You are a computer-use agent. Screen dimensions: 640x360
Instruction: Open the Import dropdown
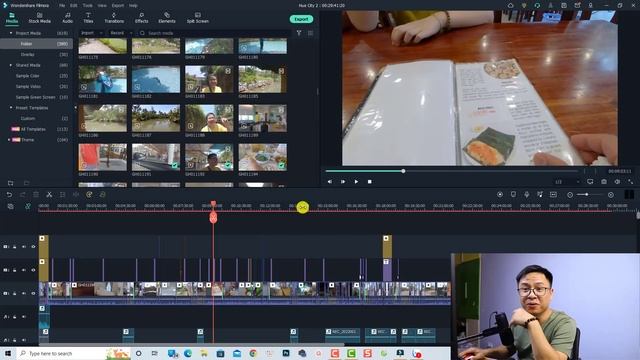(x=91, y=33)
